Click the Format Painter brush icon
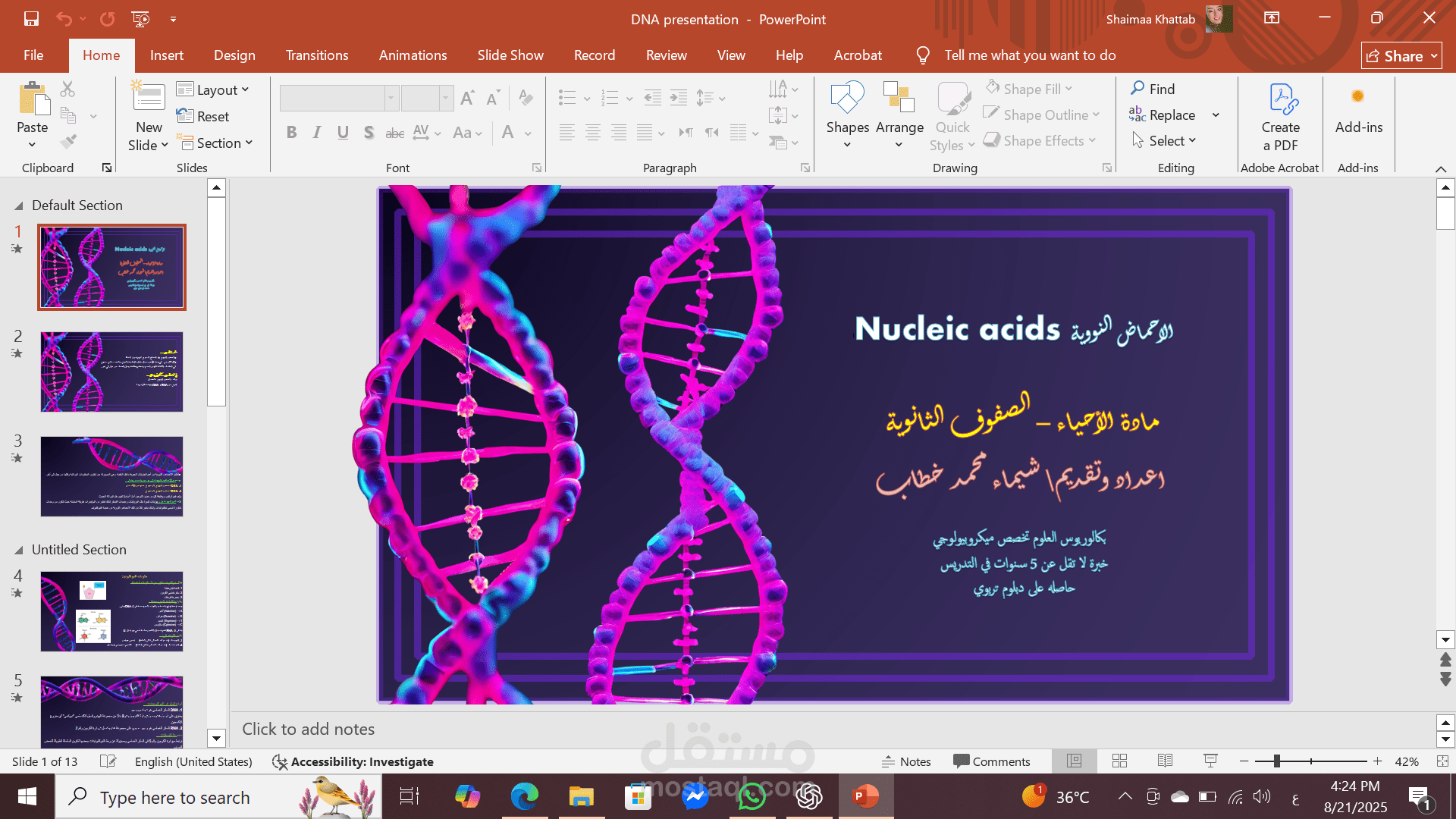 pyautogui.click(x=68, y=142)
